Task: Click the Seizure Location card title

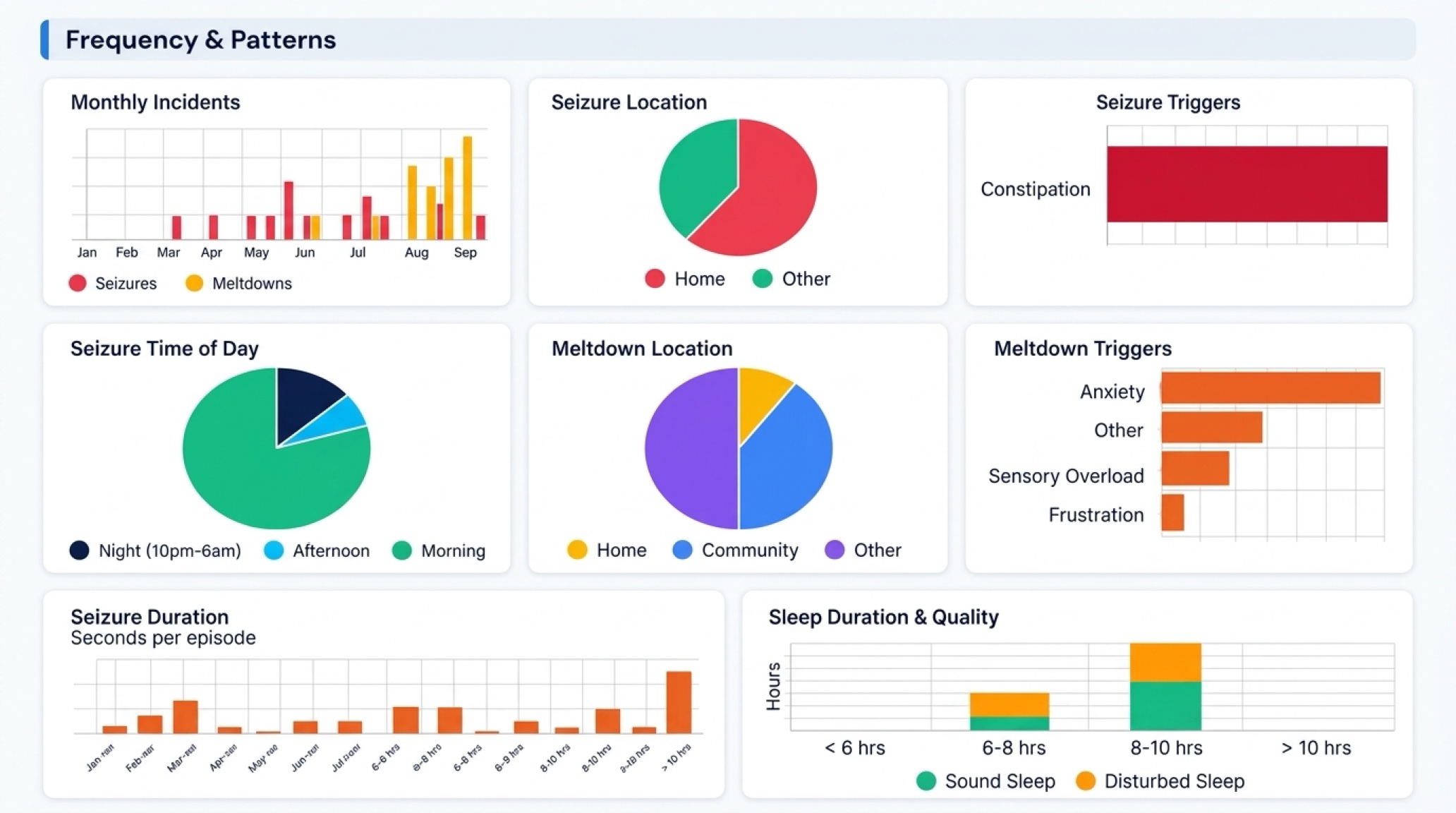Action: tap(629, 102)
